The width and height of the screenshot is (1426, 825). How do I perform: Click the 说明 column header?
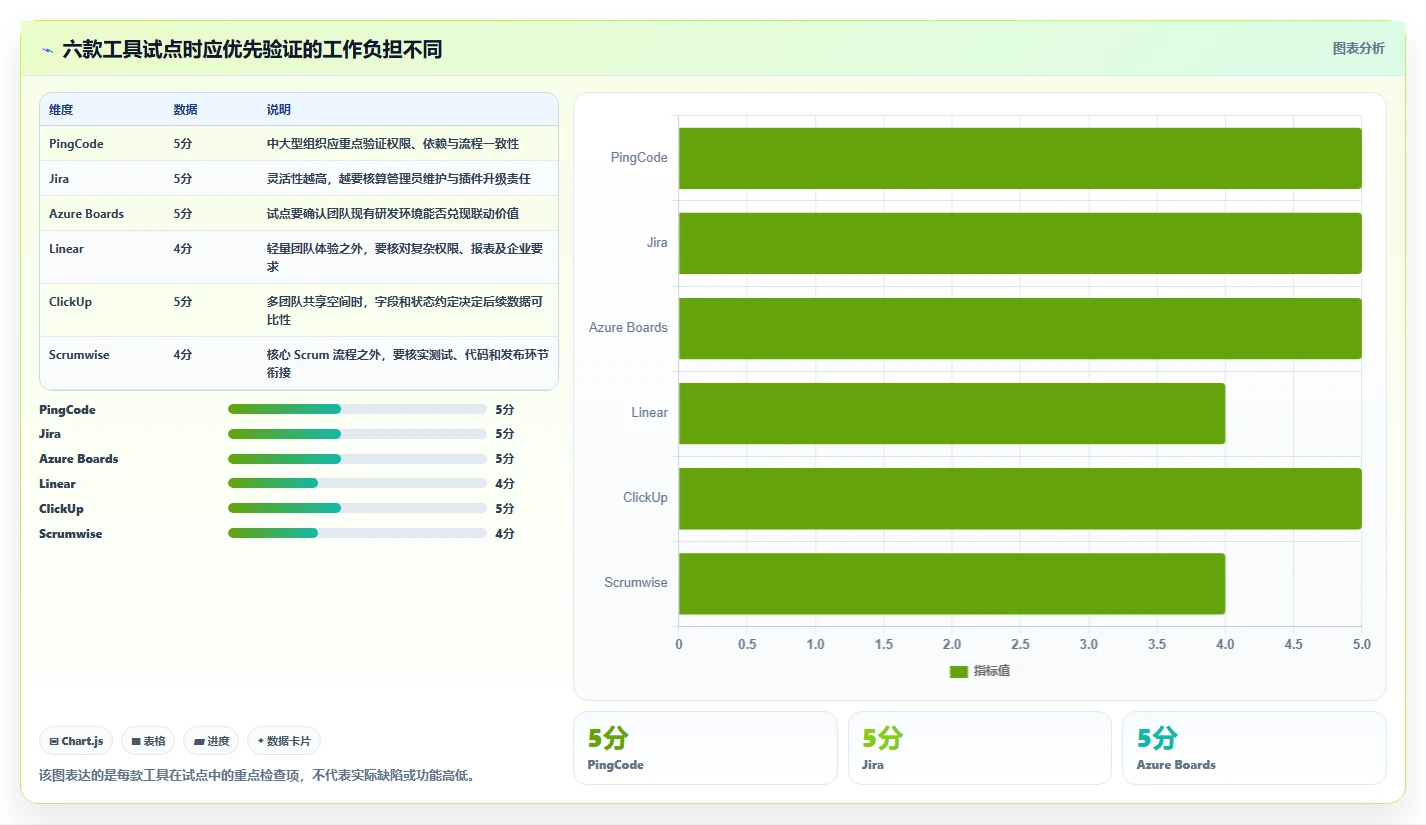[x=278, y=110]
